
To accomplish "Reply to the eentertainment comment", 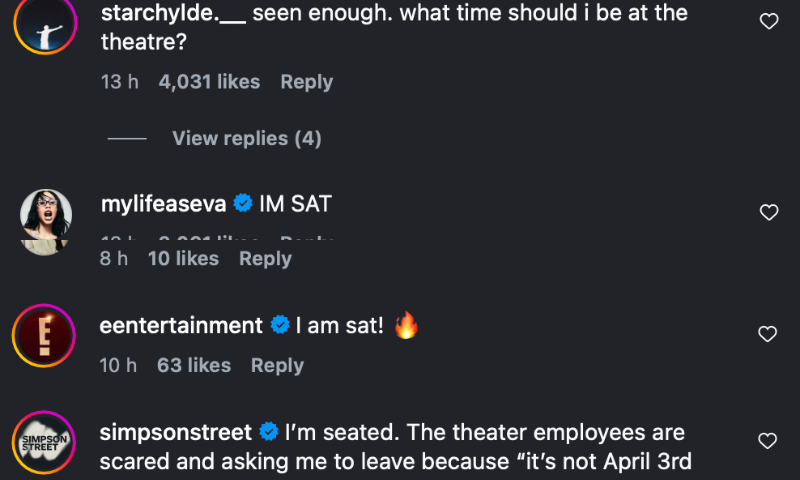I will pyautogui.click(x=277, y=365).
